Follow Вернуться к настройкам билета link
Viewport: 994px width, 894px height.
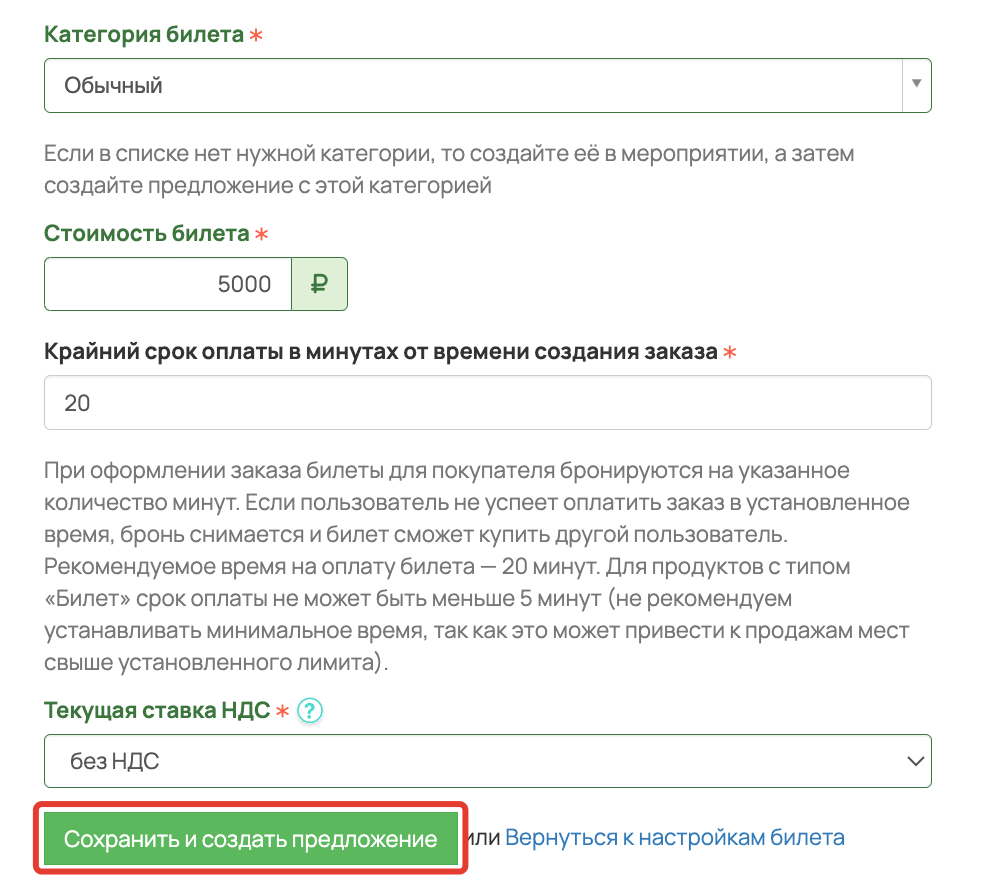coord(674,838)
